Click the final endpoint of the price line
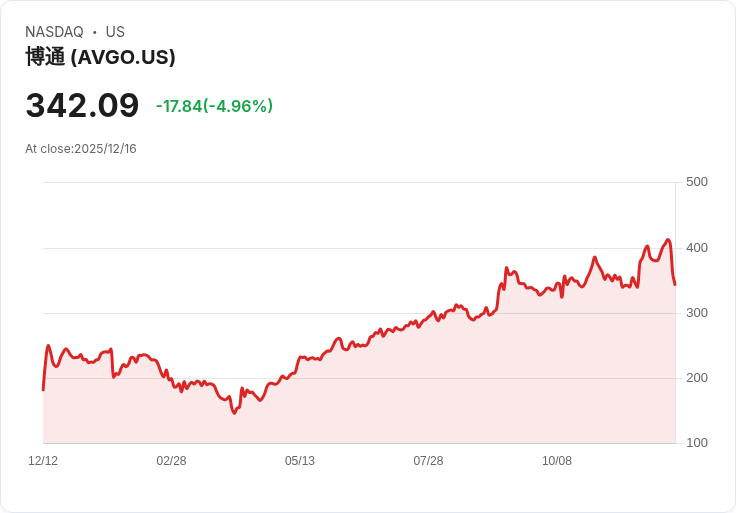Image resolution: width=736 pixels, height=513 pixels. (675, 285)
